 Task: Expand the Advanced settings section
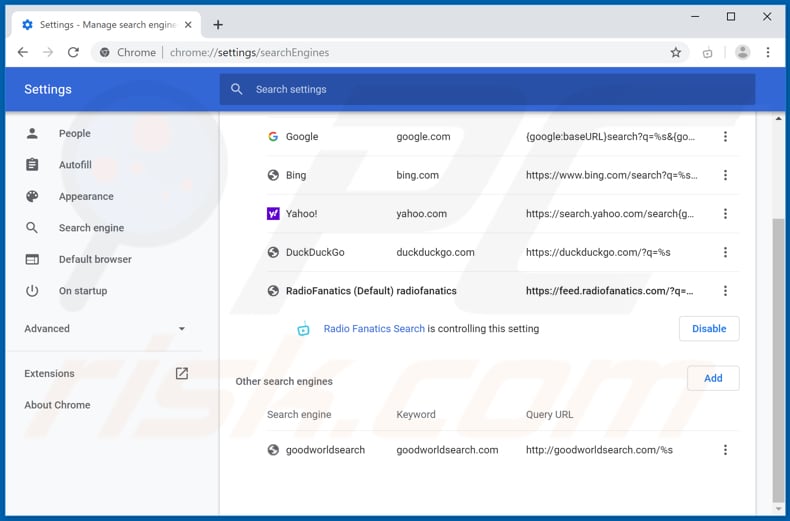(105, 329)
